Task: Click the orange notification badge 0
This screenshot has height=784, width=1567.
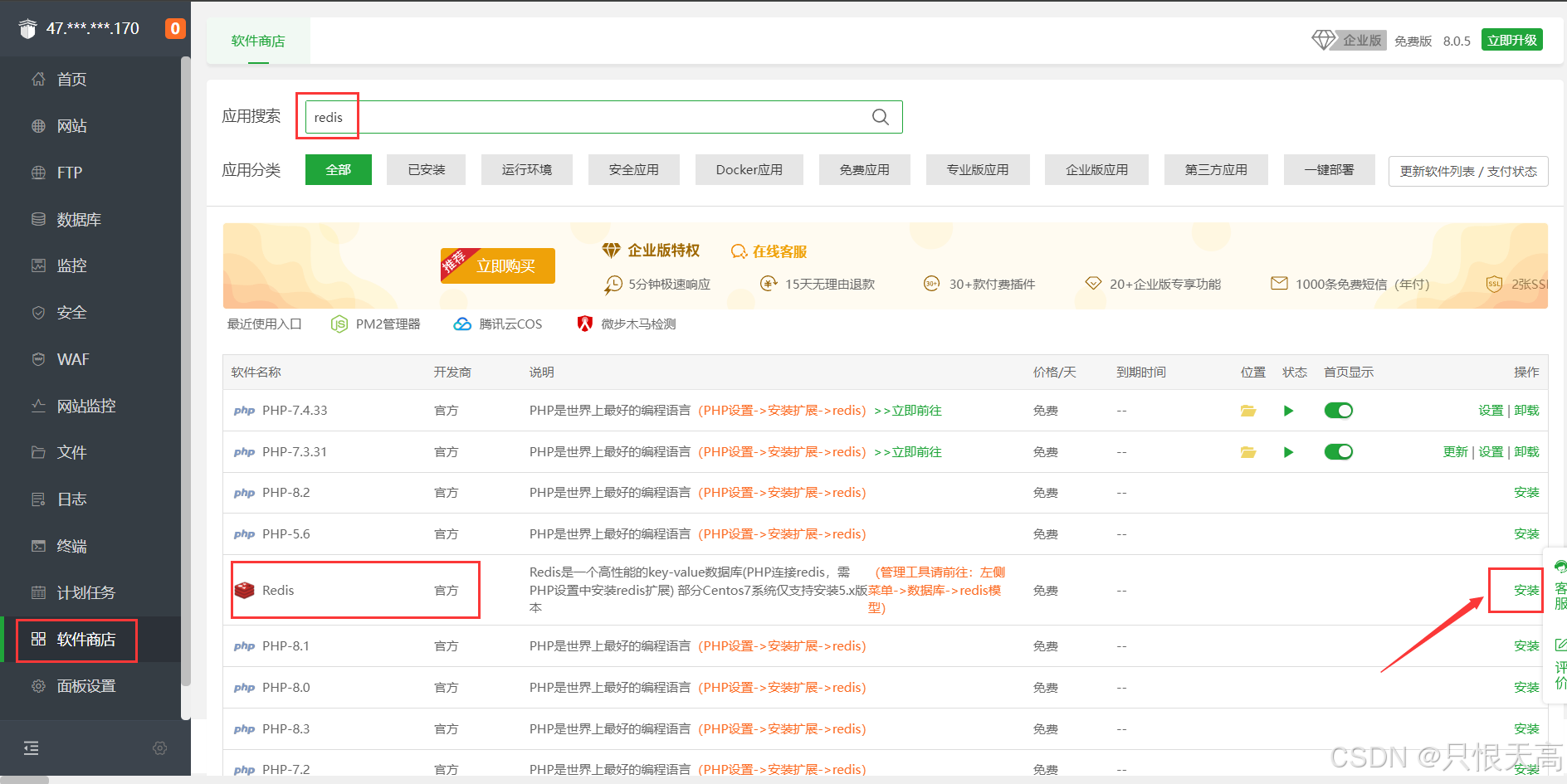Action: [x=175, y=28]
